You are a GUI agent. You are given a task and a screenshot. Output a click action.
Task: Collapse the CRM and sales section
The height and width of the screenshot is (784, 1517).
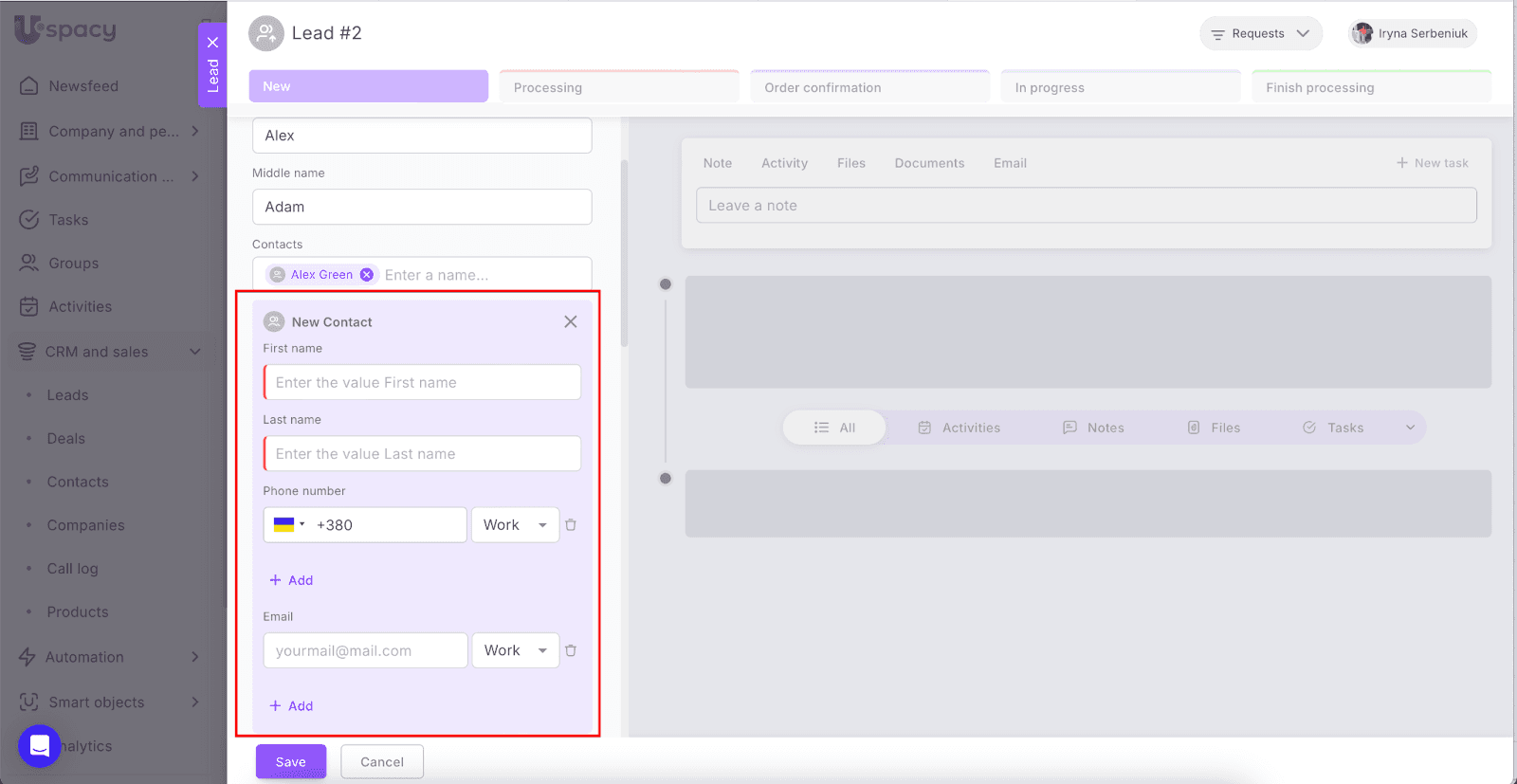point(195,352)
